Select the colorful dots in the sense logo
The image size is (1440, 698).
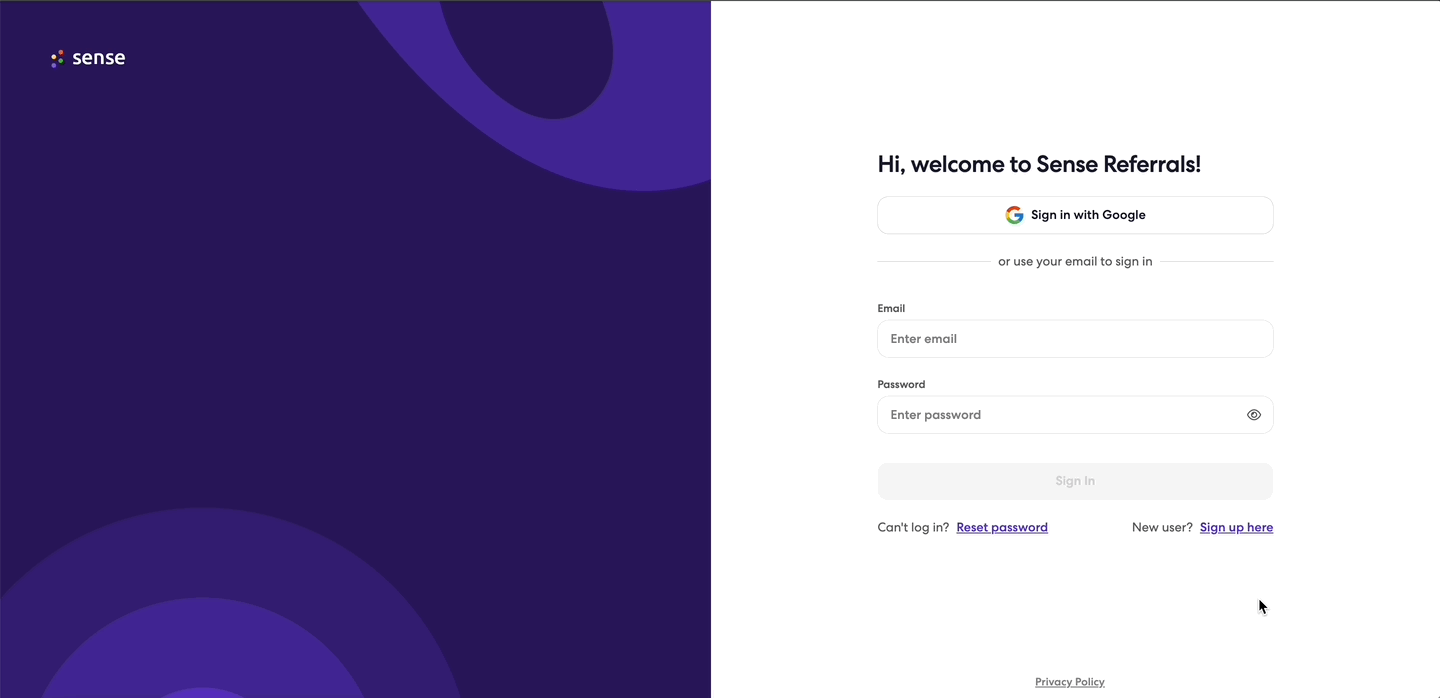56,58
